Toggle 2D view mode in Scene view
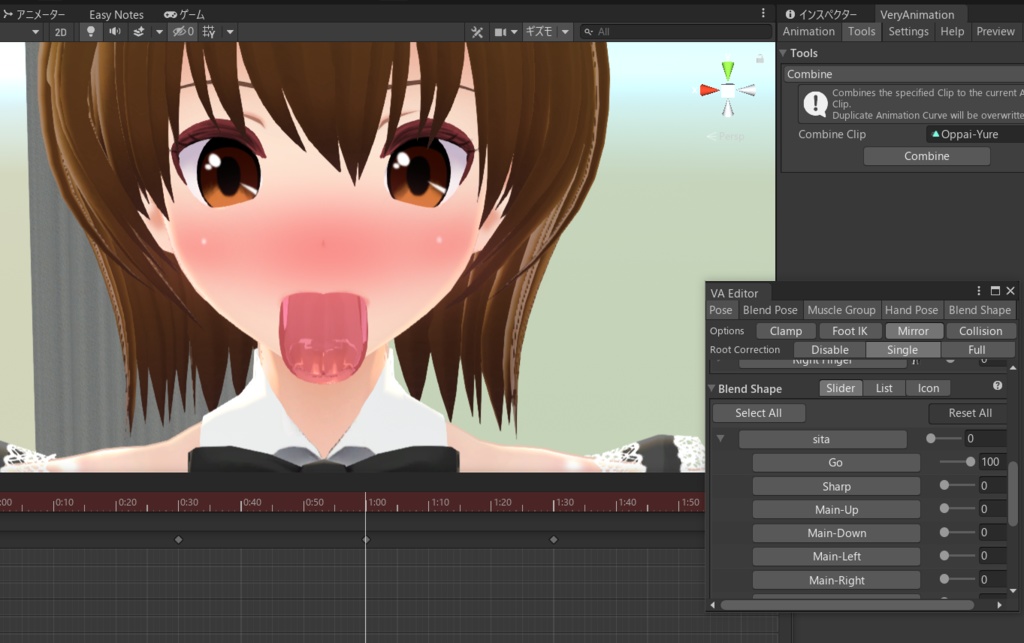The width and height of the screenshot is (1024, 643). tap(61, 31)
